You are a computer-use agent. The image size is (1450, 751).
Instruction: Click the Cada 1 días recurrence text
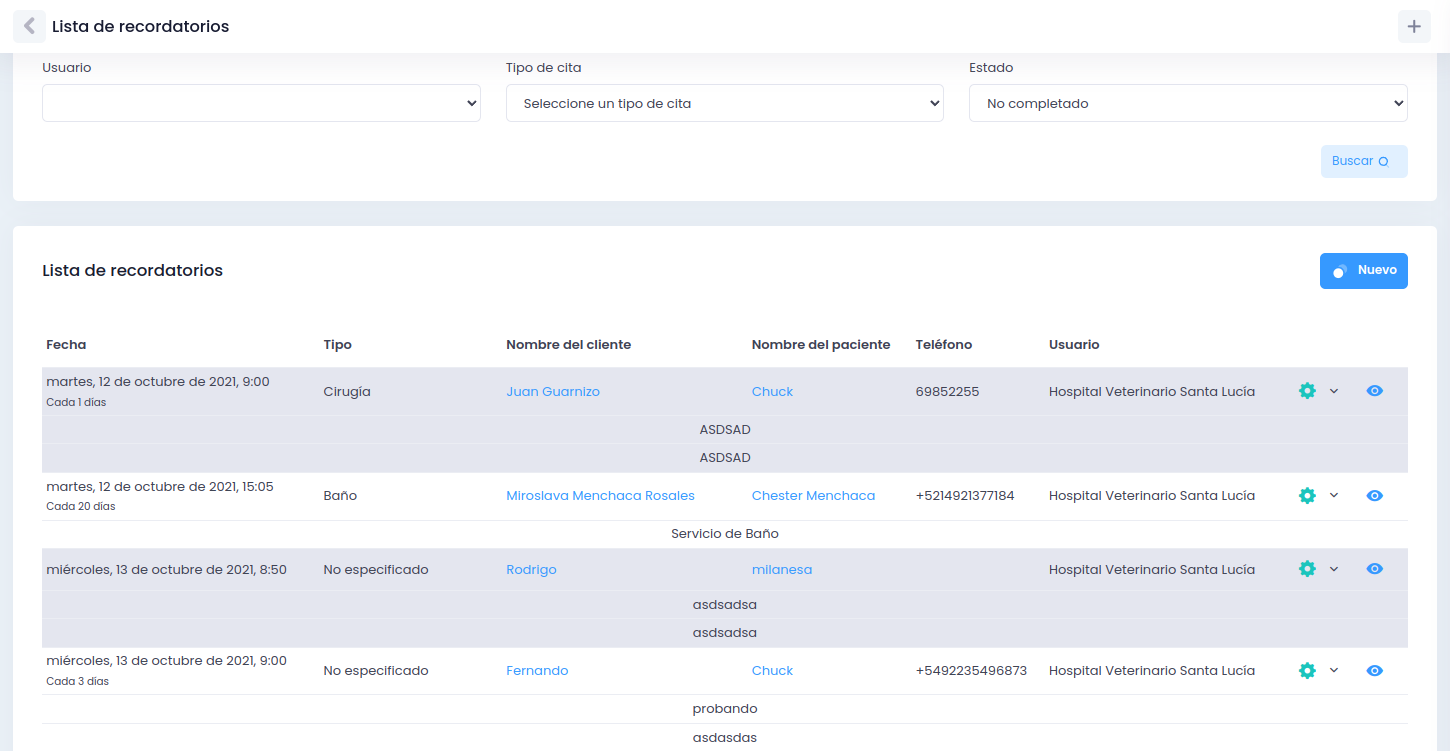(x=76, y=403)
